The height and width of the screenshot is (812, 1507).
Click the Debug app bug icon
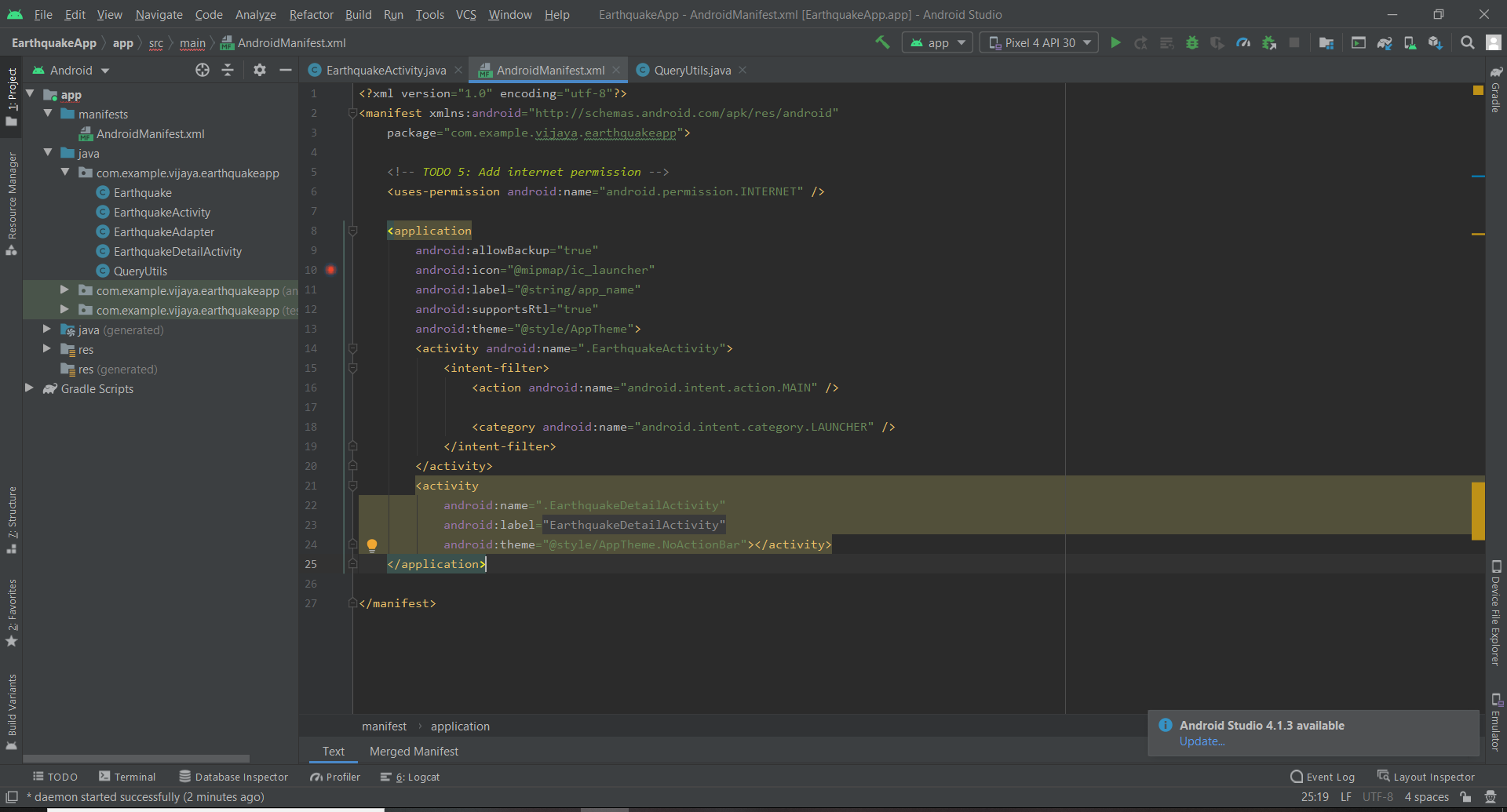pyautogui.click(x=1192, y=42)
